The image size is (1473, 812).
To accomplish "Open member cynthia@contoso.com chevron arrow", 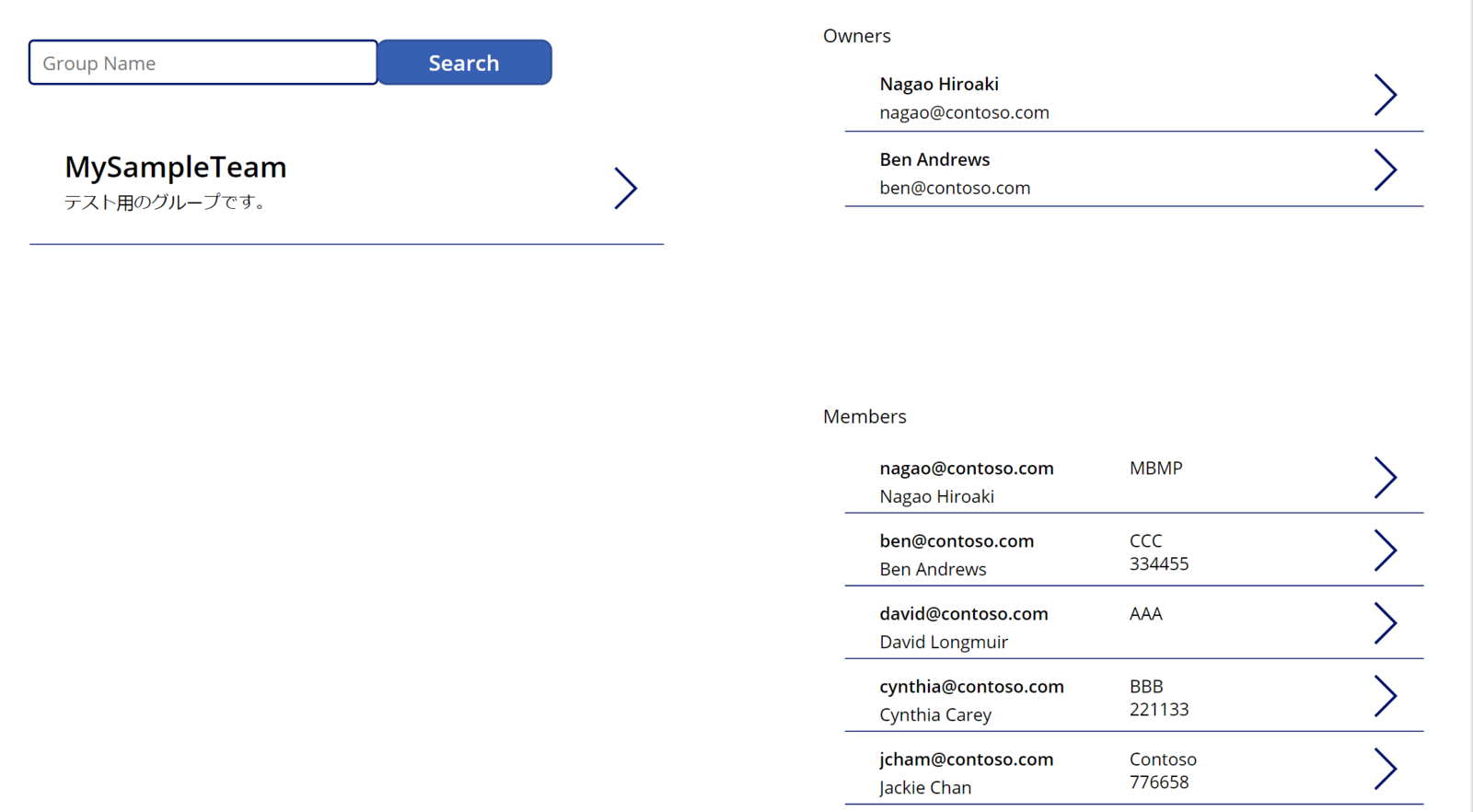I will [1386, 696].
